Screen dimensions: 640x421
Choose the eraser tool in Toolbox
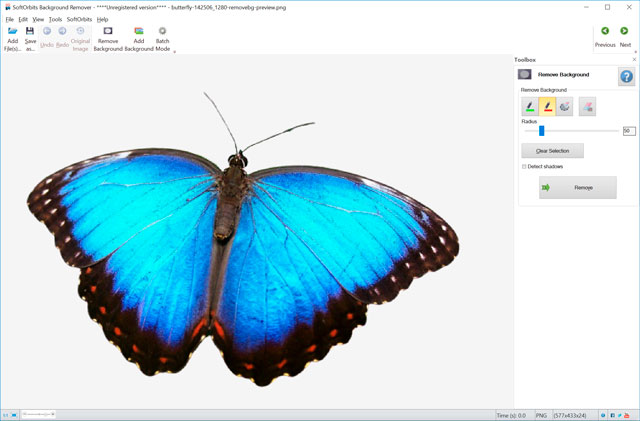click(587, 107)
